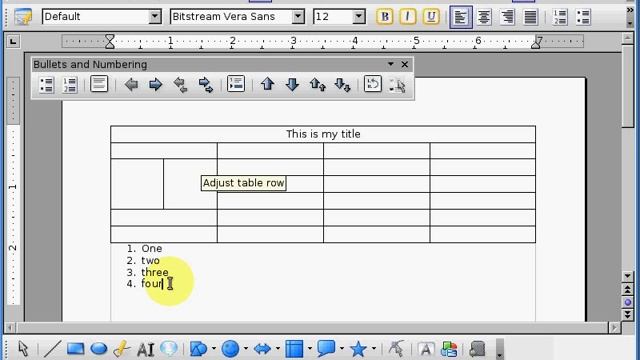The image size is (640, 360).
Task: Toggle bullets in Bullets and Numbering toolbar
Action: pyautogui.click(x=47, y=85)
